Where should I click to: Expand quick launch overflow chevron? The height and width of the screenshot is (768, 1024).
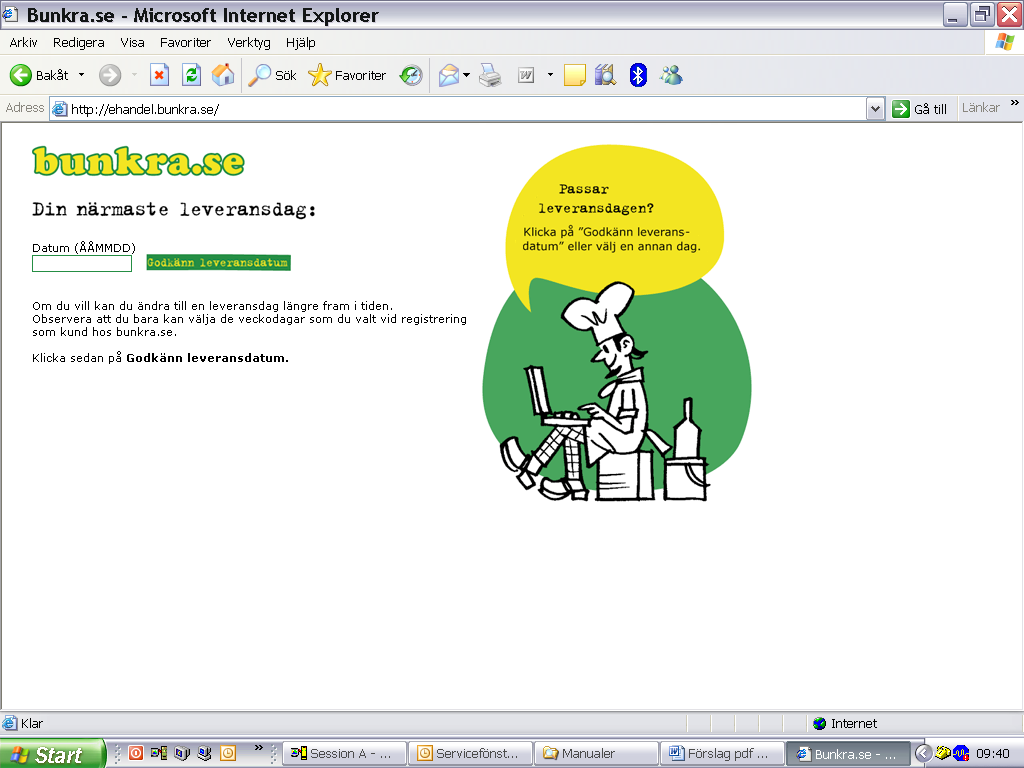point(259,748)
